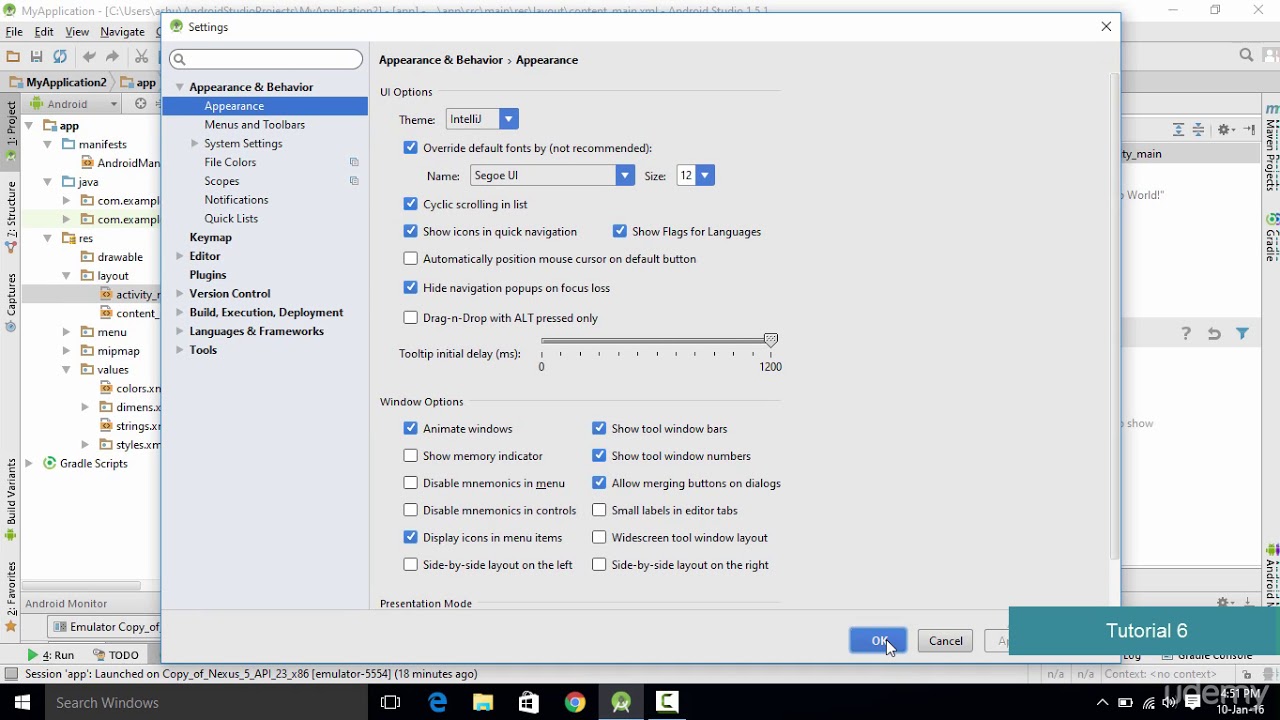Image resolution: width=1280 pixels, height=720 pixels.
Task: Click the restore undo arrow beside the filter icon
Action: click(1214, 334)
